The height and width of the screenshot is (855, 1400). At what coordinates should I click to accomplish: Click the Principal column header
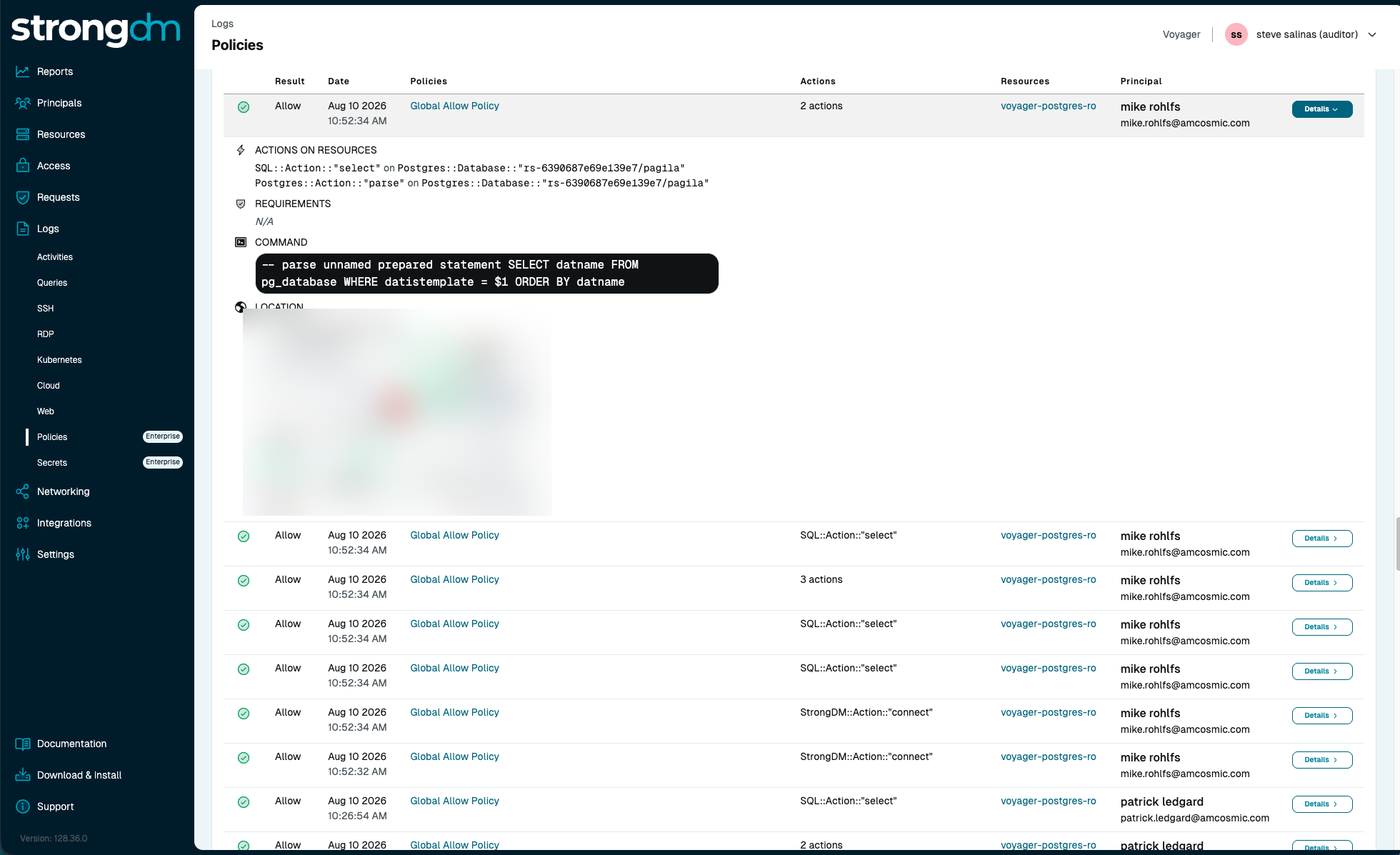[1141, 81]
